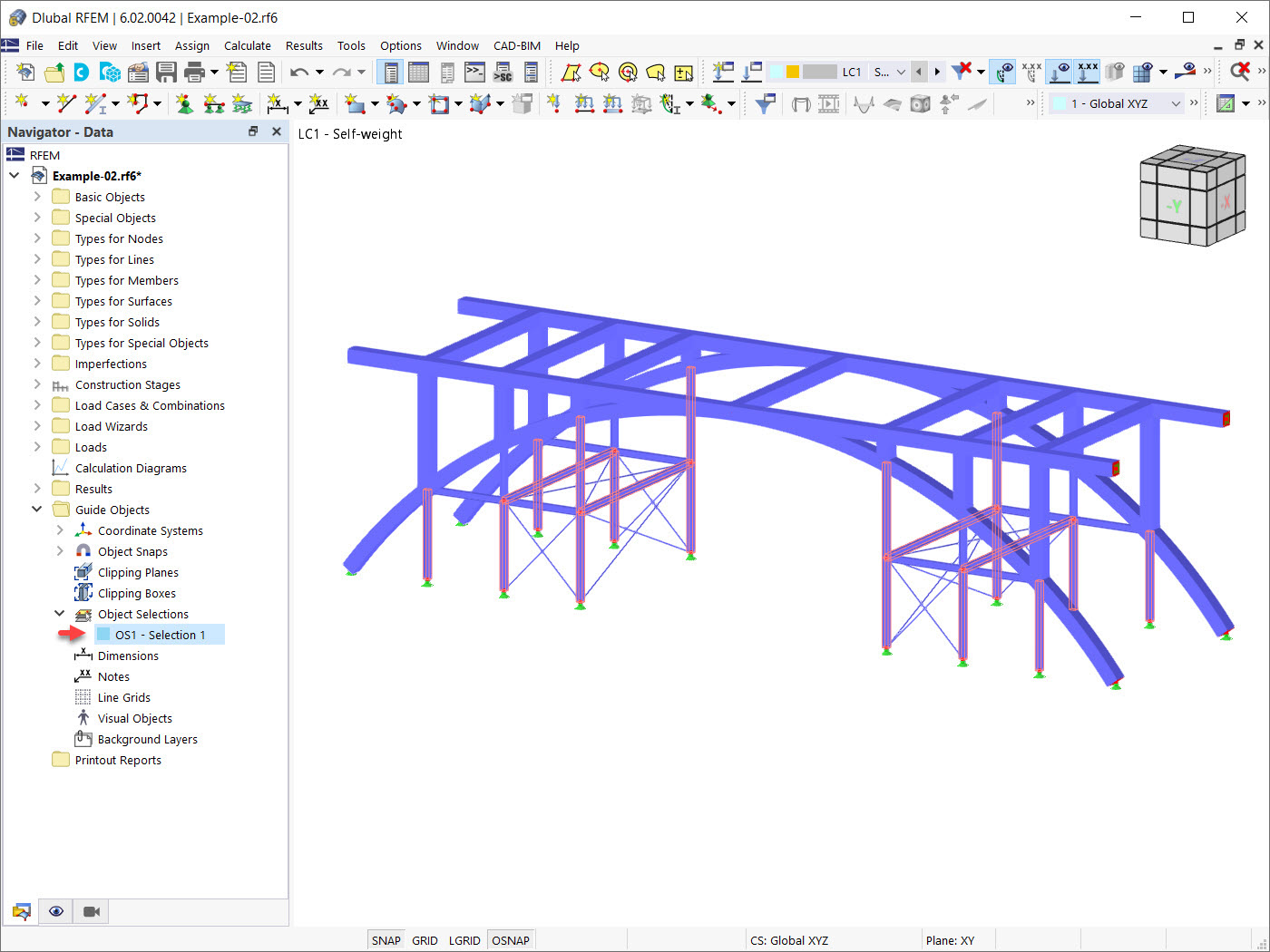Toggle the OSNAP status bar button
The width and height of the screenshot is (1270, 952).
[511, 940]
